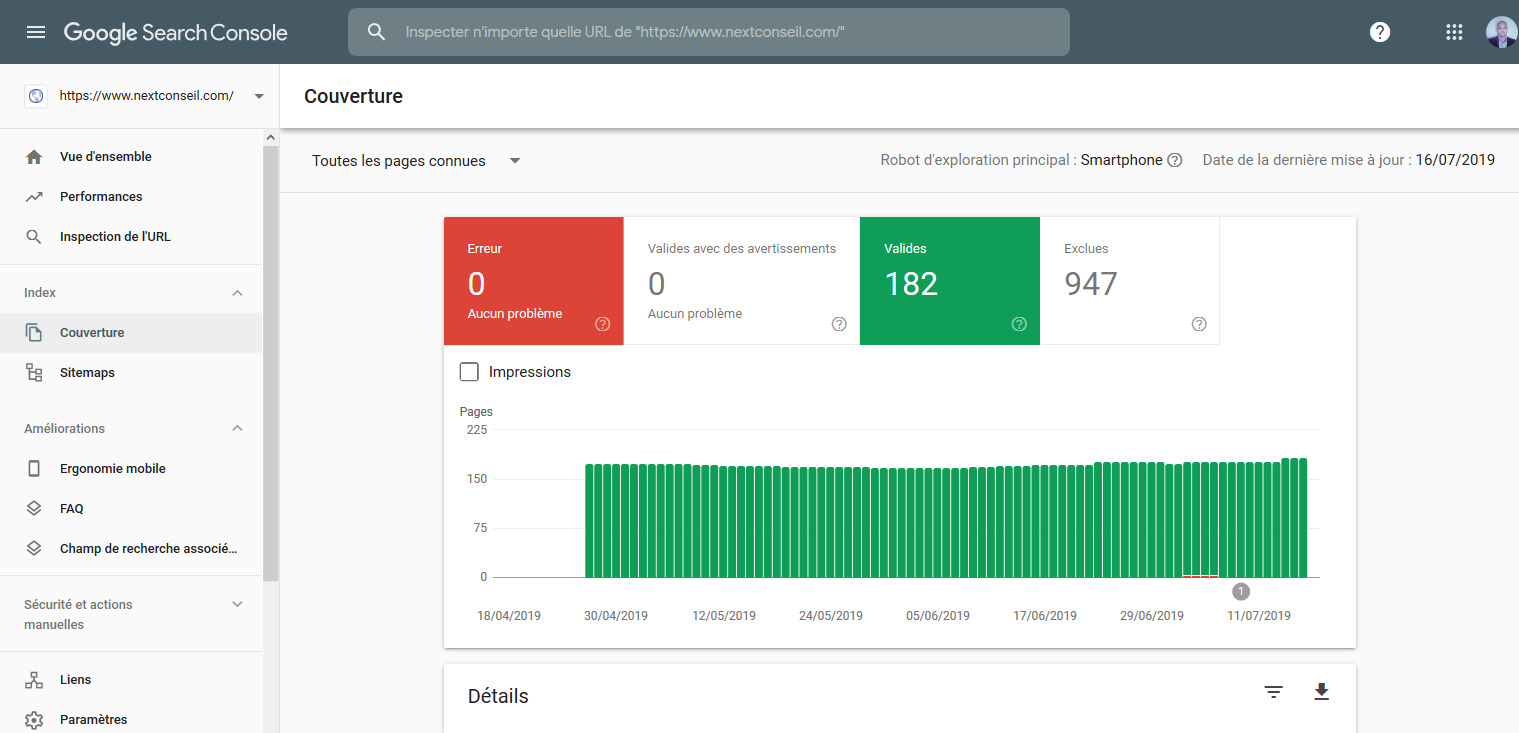Toggle the Impressions checkbox
This screenshot has width=1519, height=733.
click(469, 372)
